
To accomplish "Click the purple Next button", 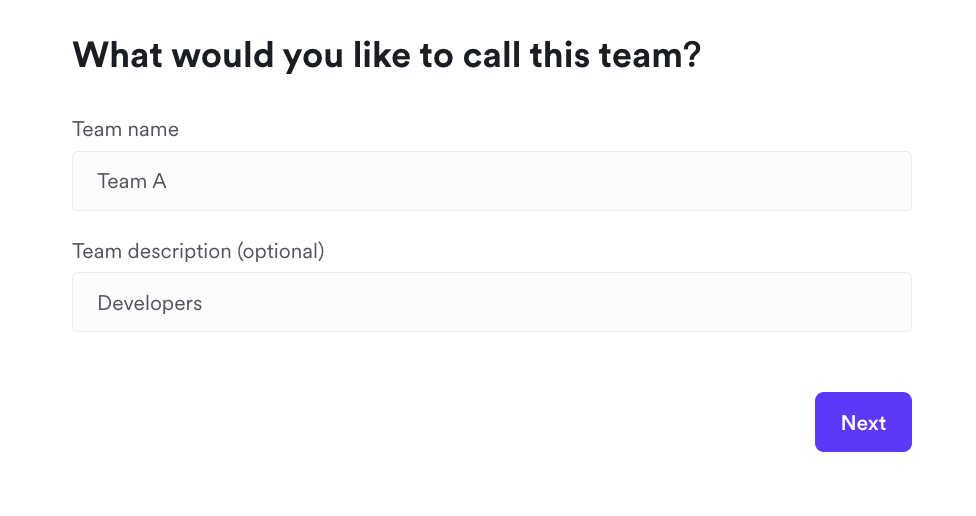I will (x=862, y=422).
